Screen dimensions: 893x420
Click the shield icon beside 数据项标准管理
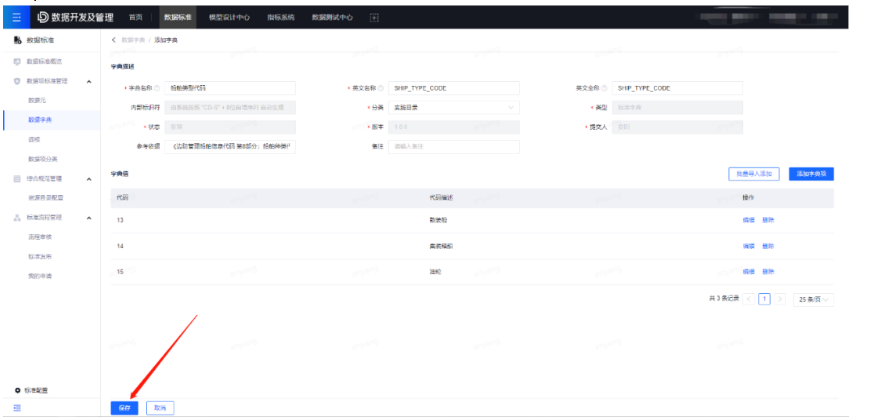click(17, 81)
